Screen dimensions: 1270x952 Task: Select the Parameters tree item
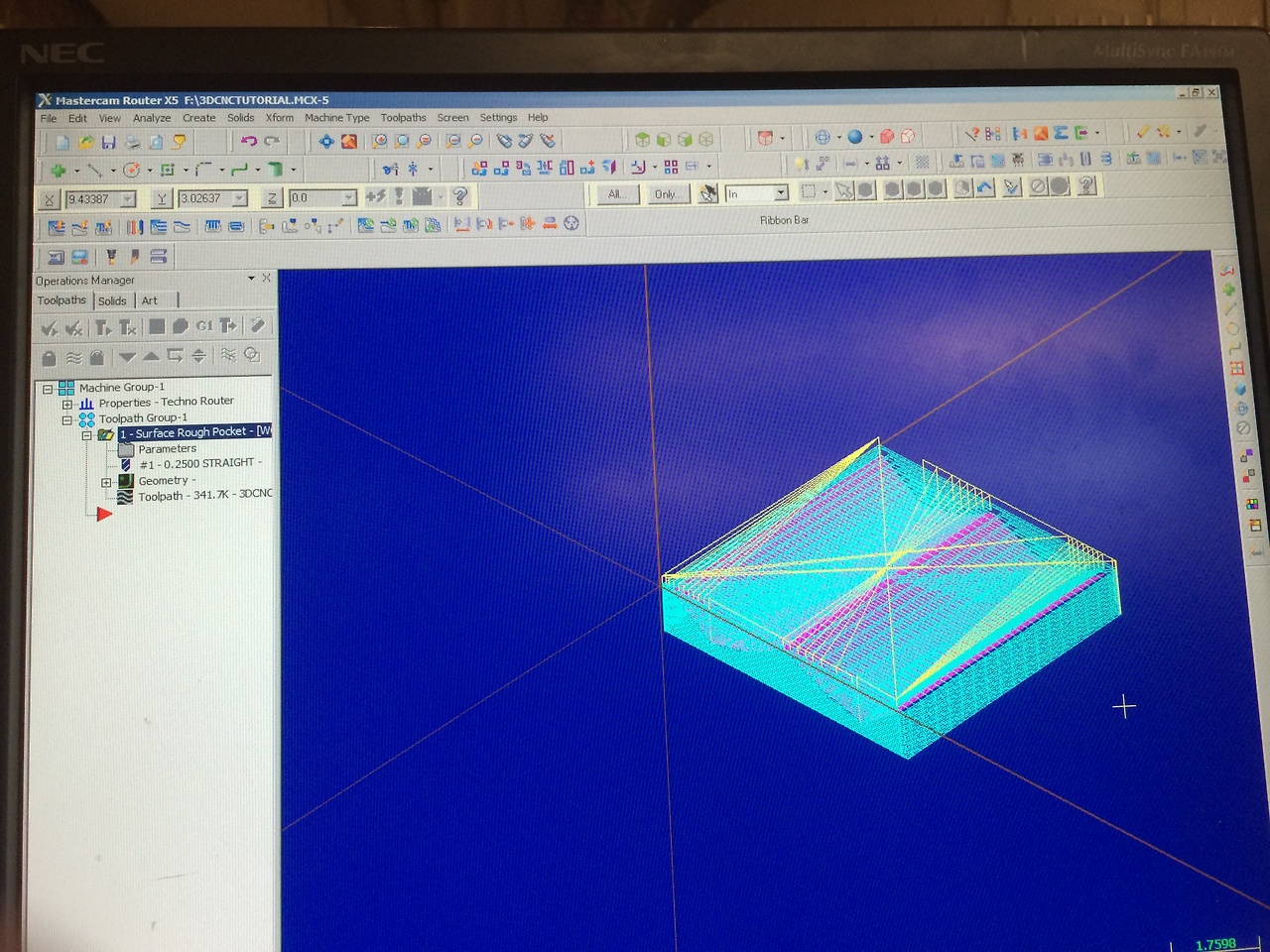point(167,449)
